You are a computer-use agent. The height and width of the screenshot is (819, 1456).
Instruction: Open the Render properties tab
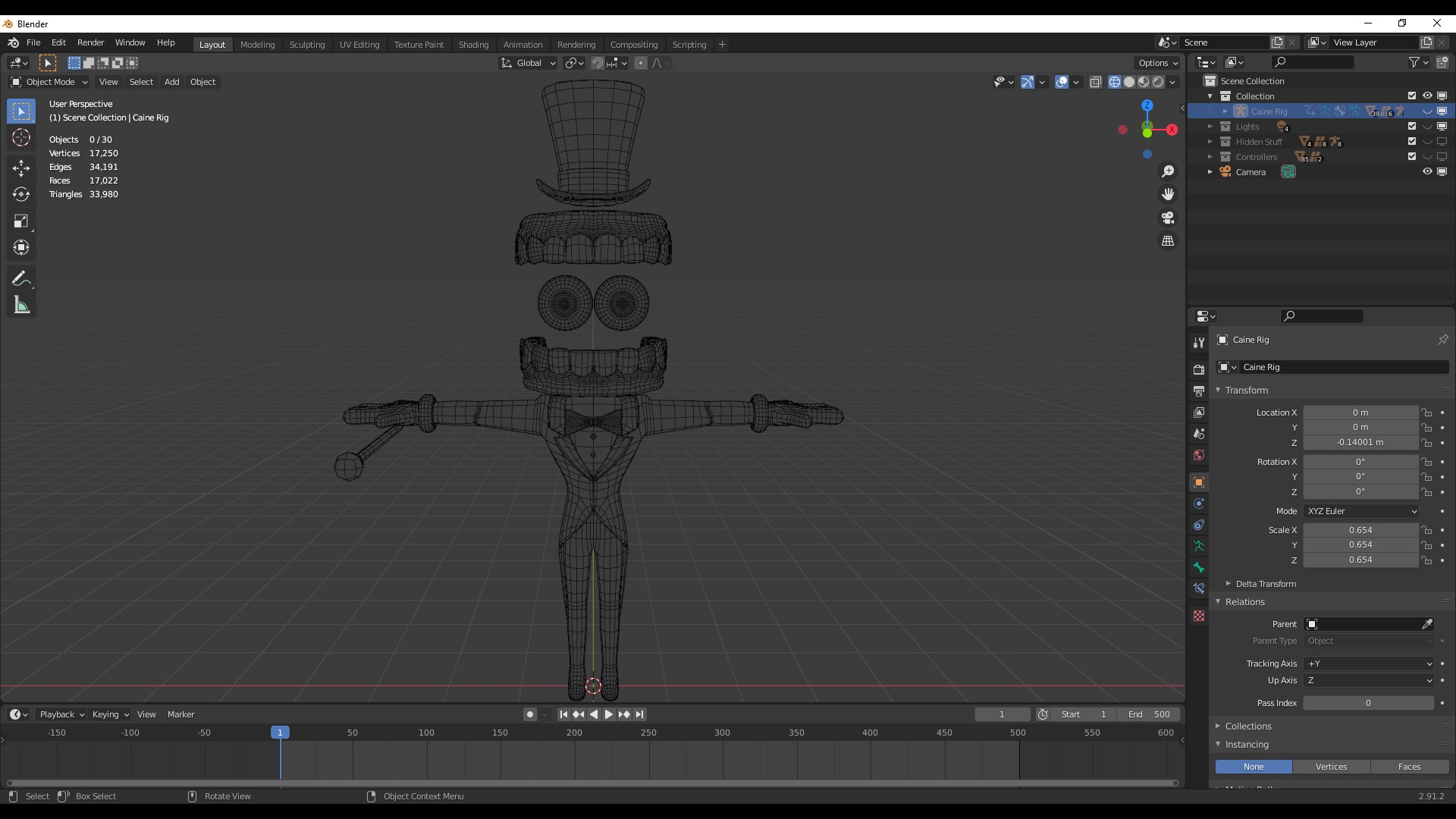[x=1199, y=370]
